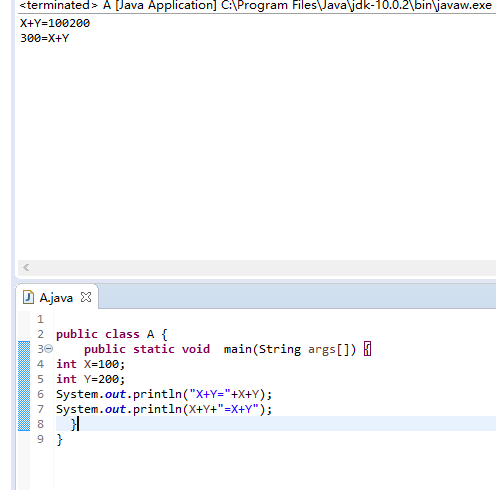Click the terminated Java Application status line
Image resolution: width=496 pixels, height=490 pixels.
point(256,5)
